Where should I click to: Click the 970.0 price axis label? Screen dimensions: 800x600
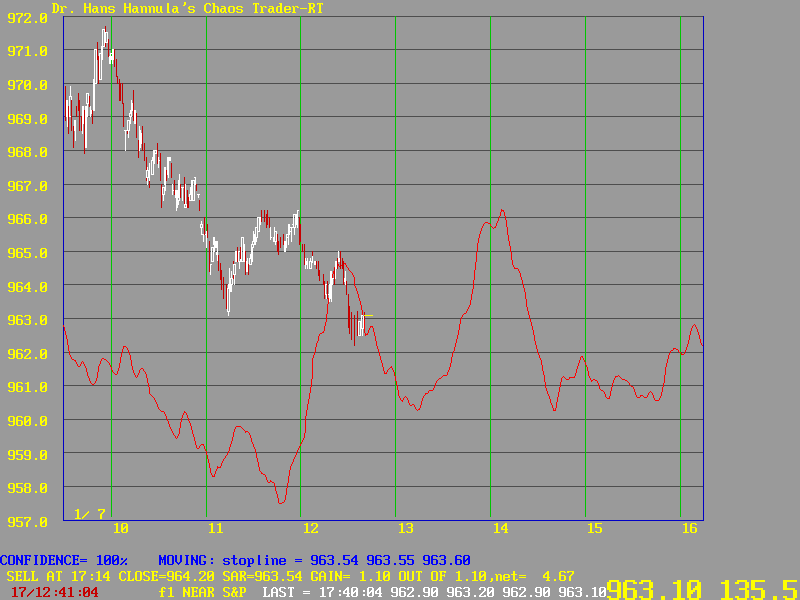(27, 85)
